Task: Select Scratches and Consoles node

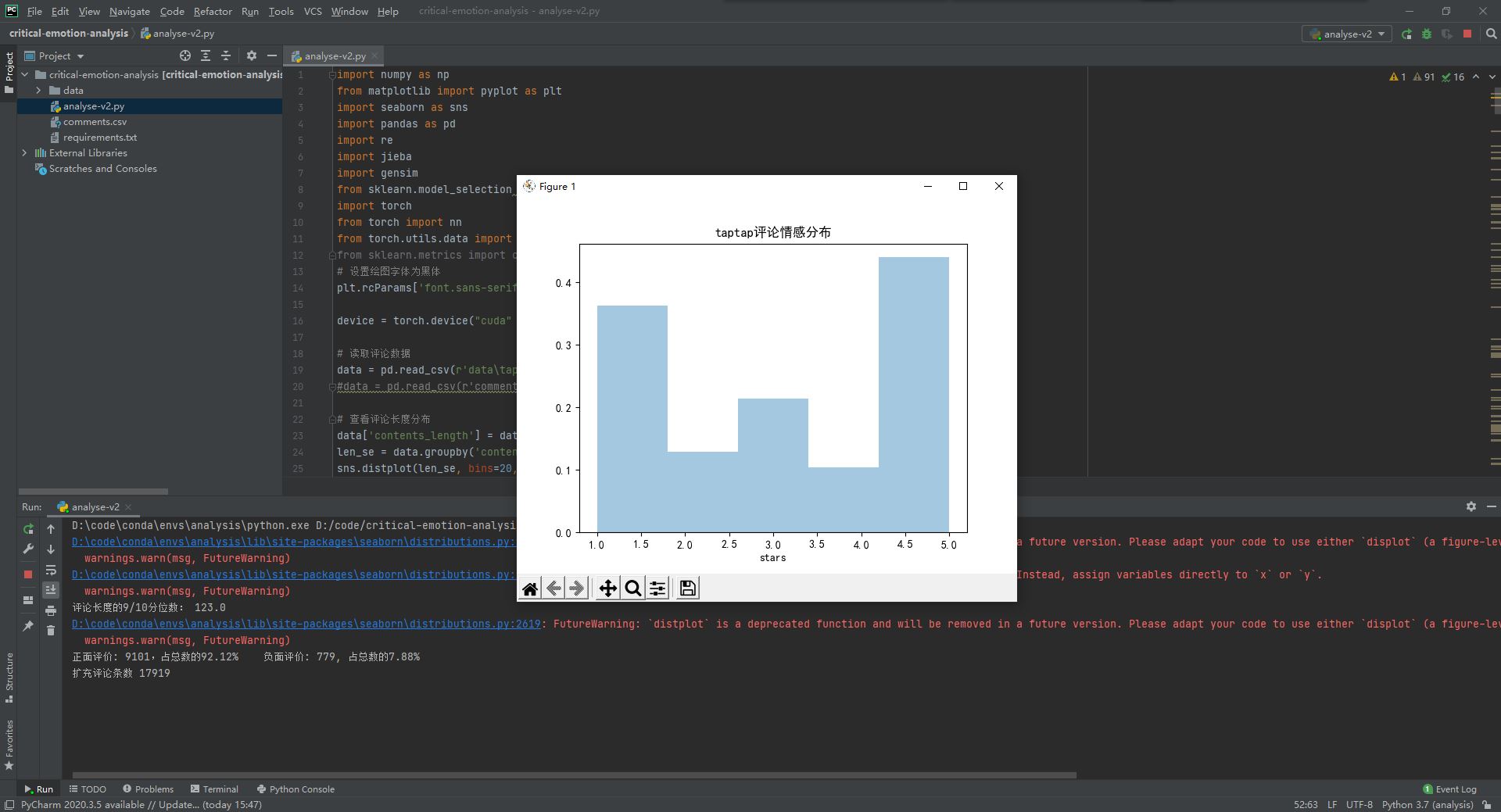Action: pyautogui.click(x=102, y=169)
